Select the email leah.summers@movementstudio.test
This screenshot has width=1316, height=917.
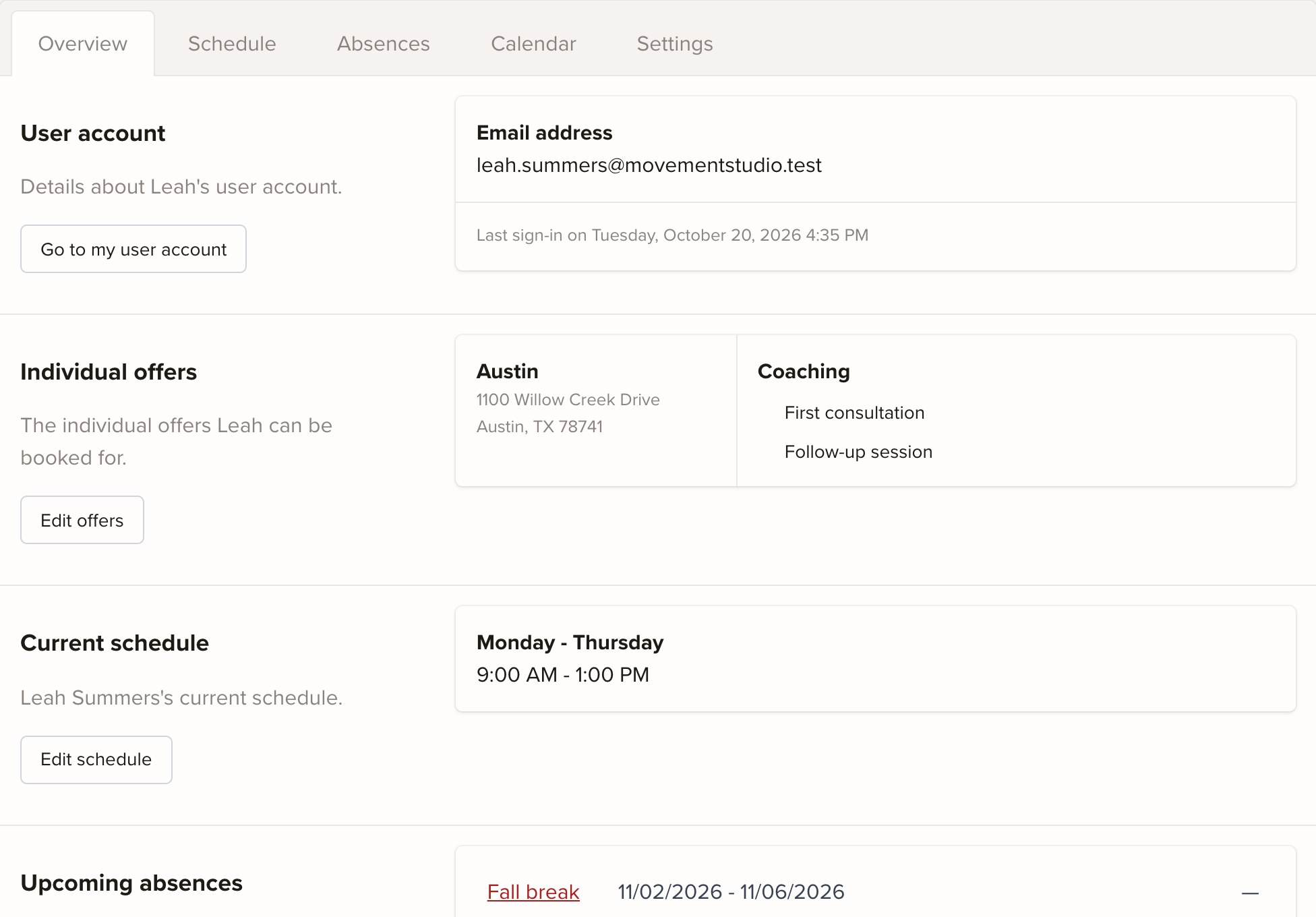(x=649, y=165)
